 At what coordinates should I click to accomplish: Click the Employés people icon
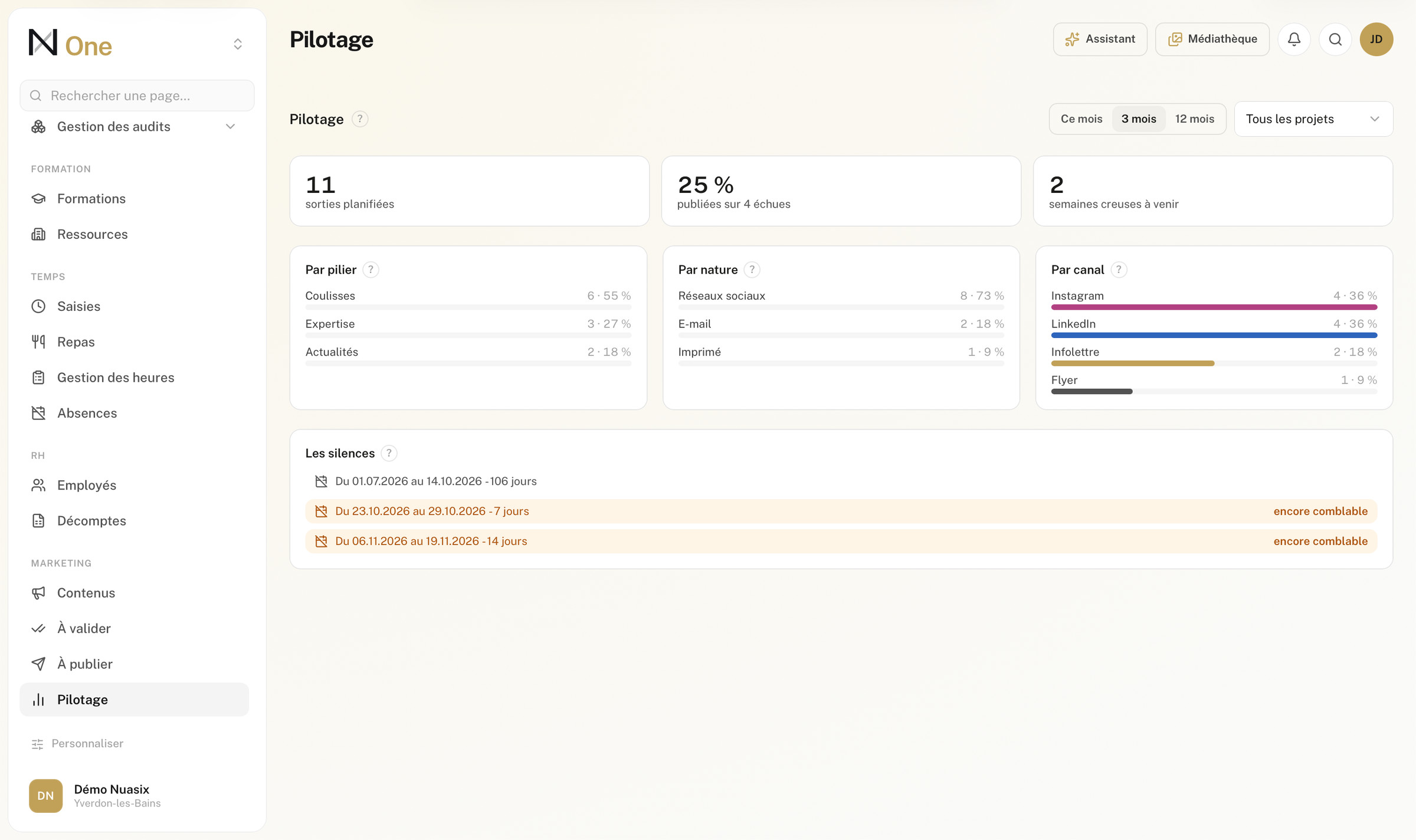point(38,485)
